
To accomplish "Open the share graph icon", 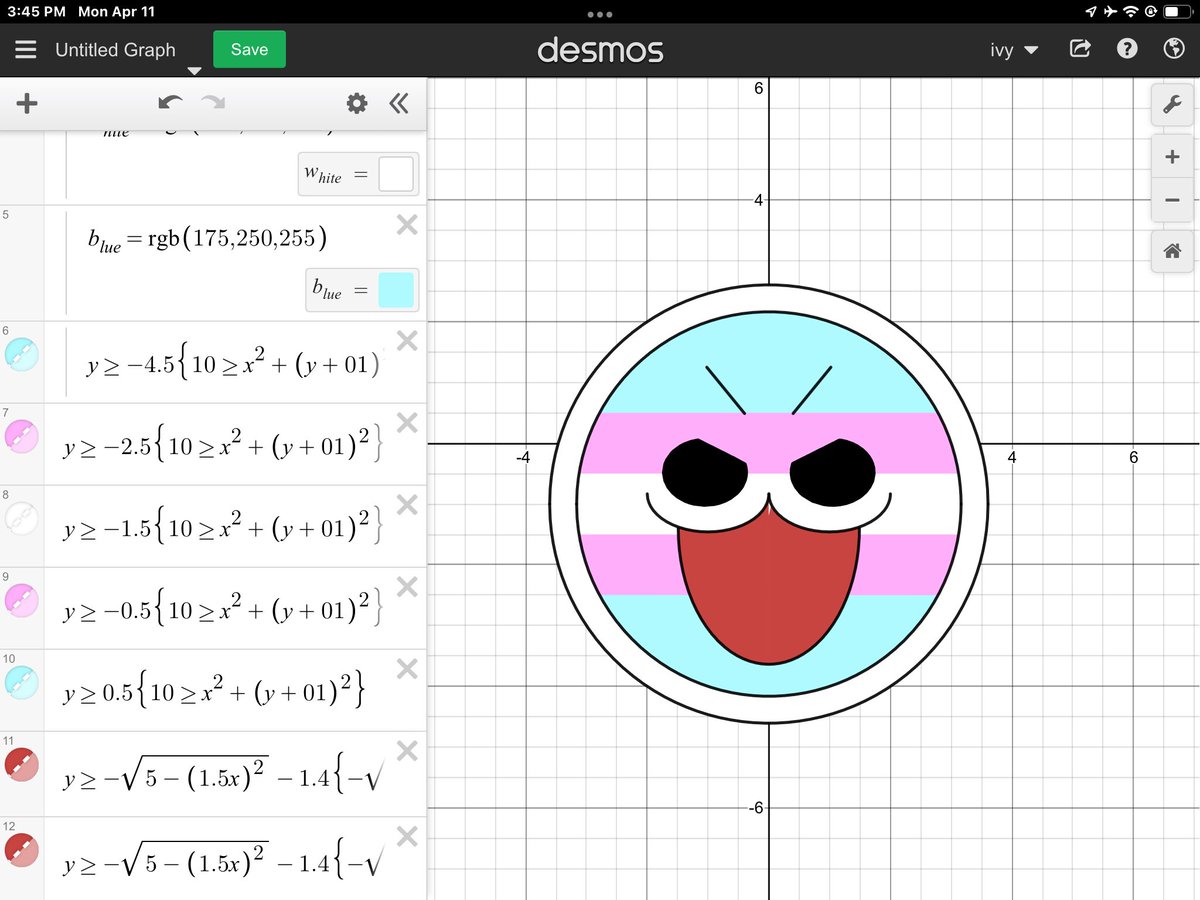I will pos(1080,48).
